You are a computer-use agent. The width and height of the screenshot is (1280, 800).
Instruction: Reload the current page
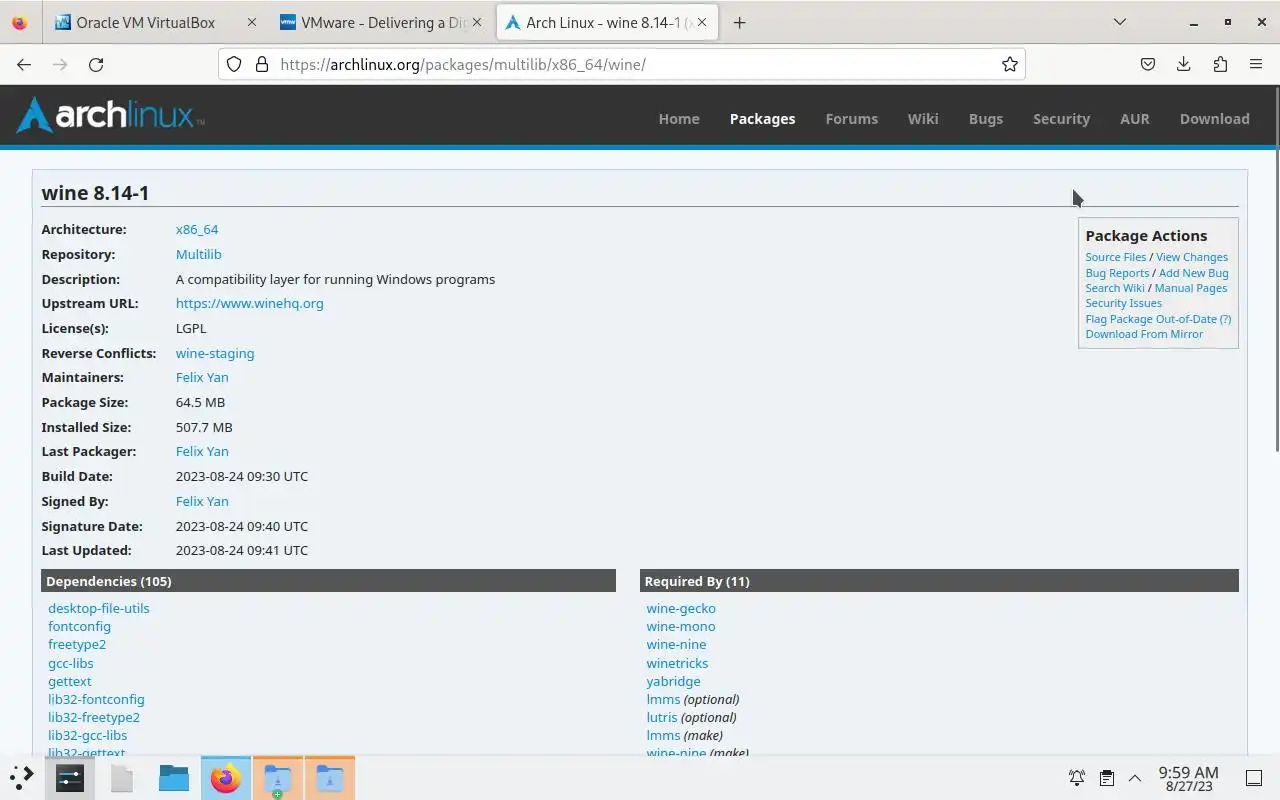pos(96,64)
